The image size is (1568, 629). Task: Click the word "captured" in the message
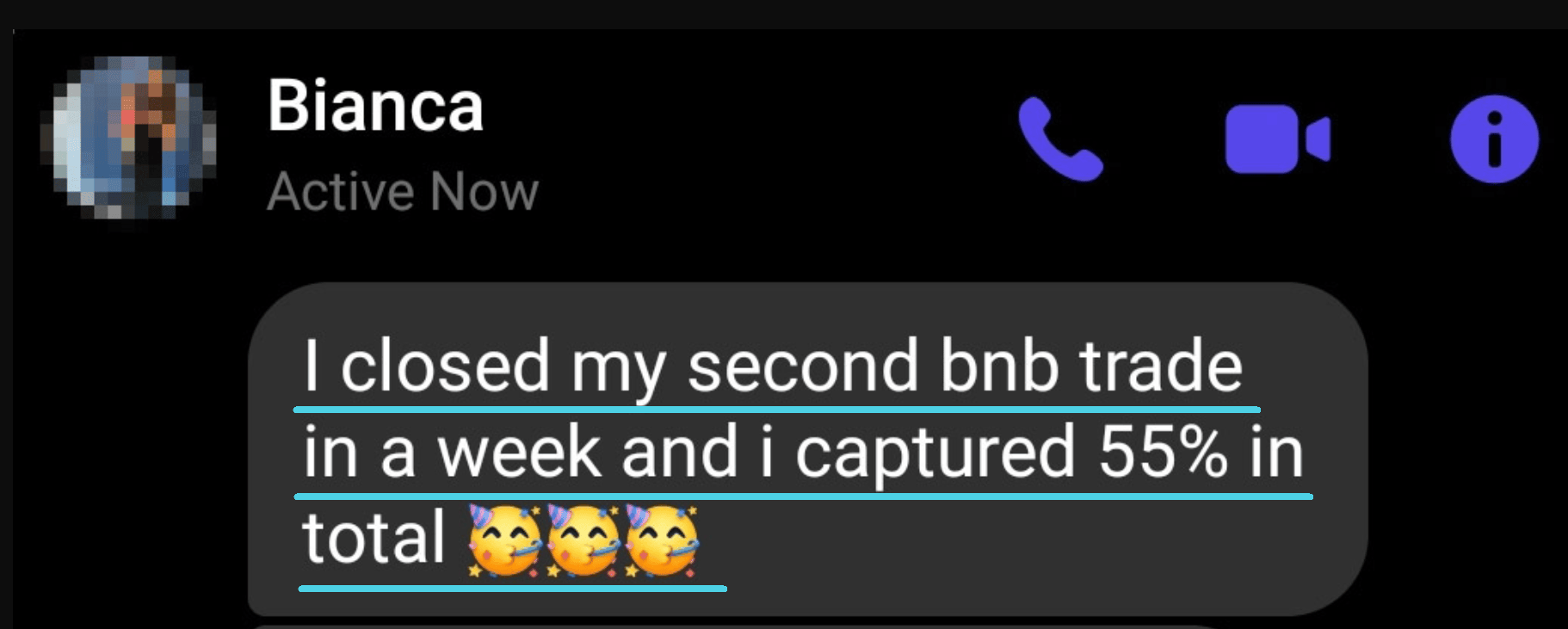point(935,454)
